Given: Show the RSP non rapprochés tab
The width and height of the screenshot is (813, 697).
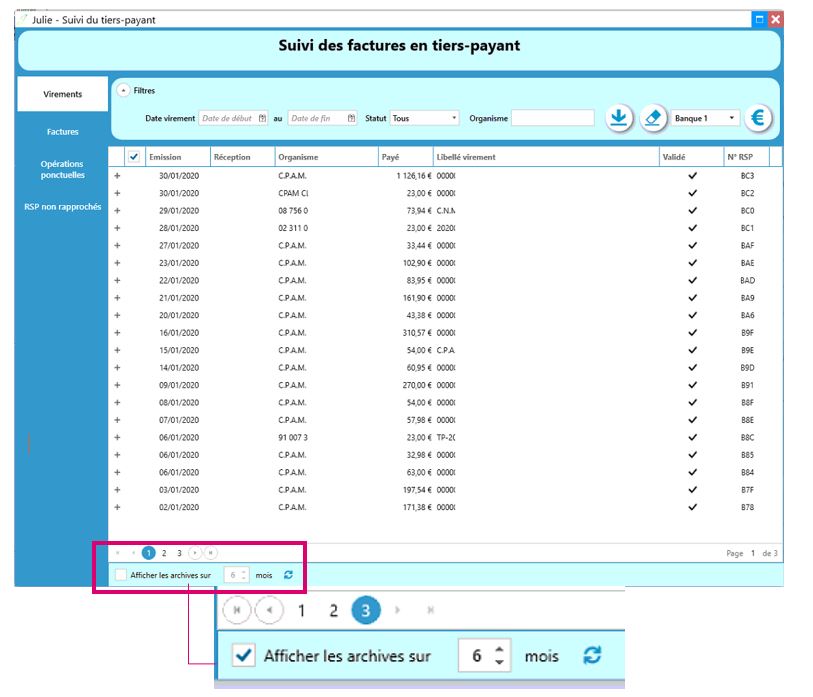Looking at the screenshot, I should click(x=63, y=206).
